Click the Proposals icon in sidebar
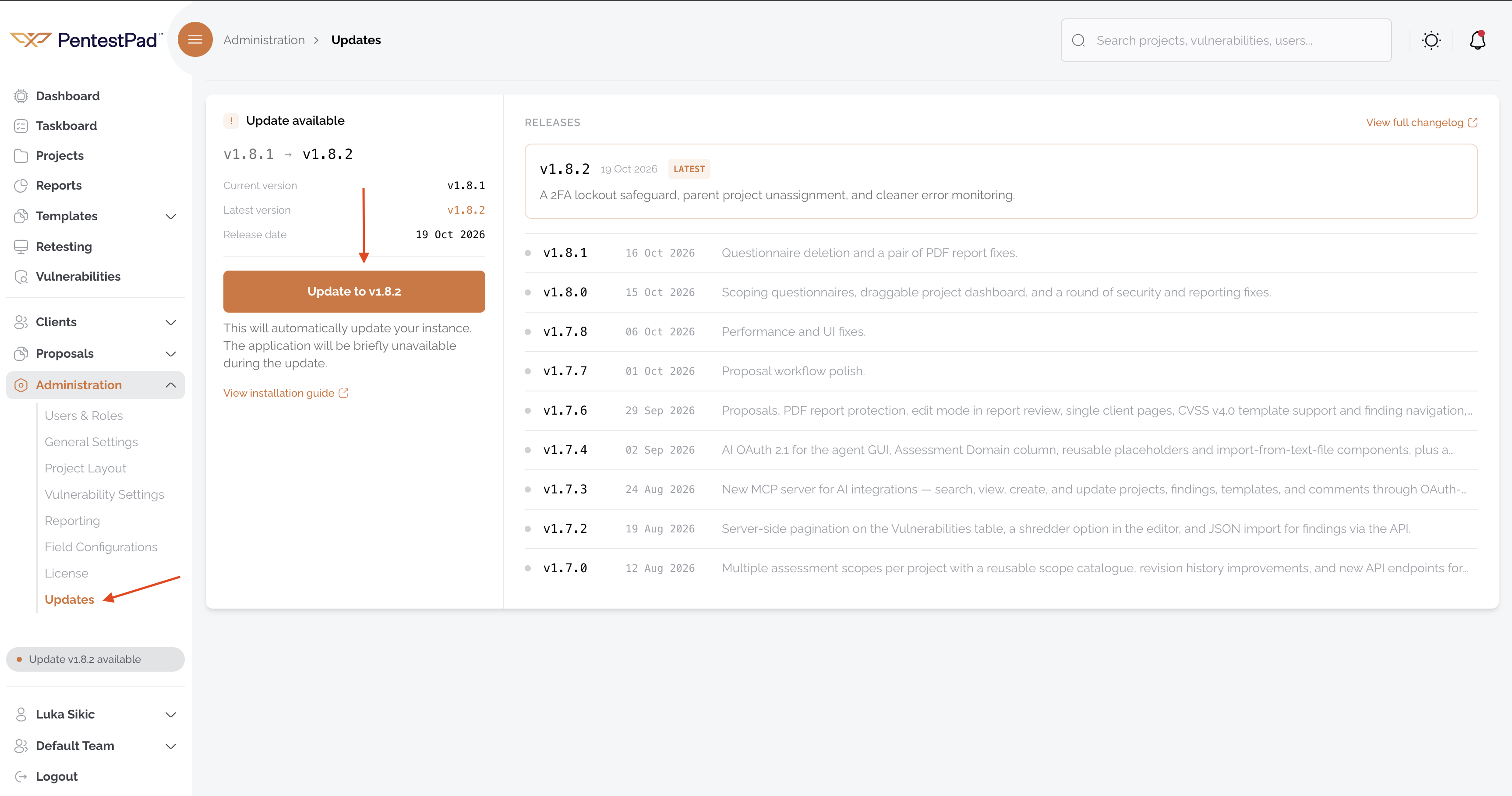1512x796 pixels. click(21, 354)
